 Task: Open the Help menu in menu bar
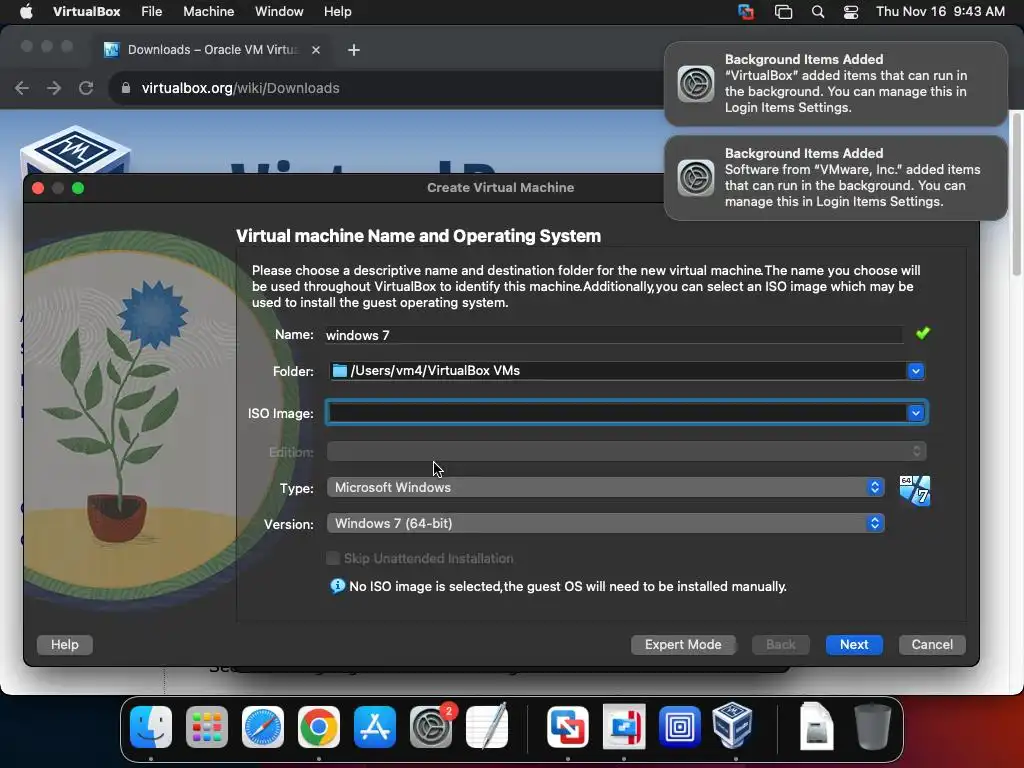point(338,12)
